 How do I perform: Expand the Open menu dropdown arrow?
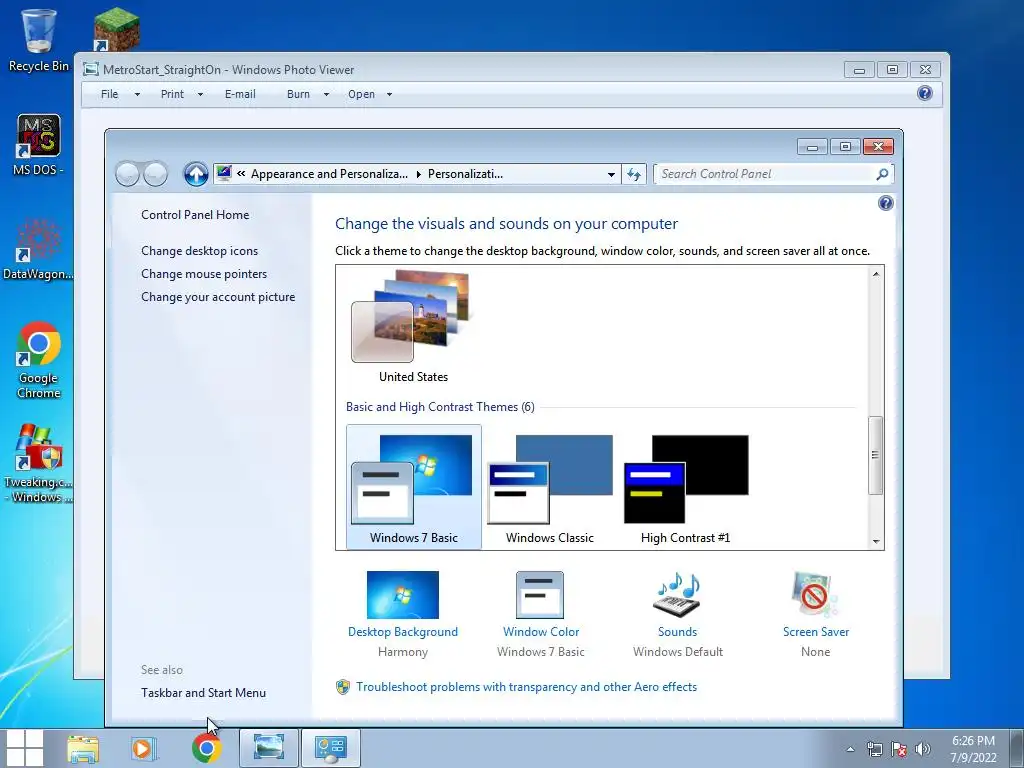coord(389,94)
